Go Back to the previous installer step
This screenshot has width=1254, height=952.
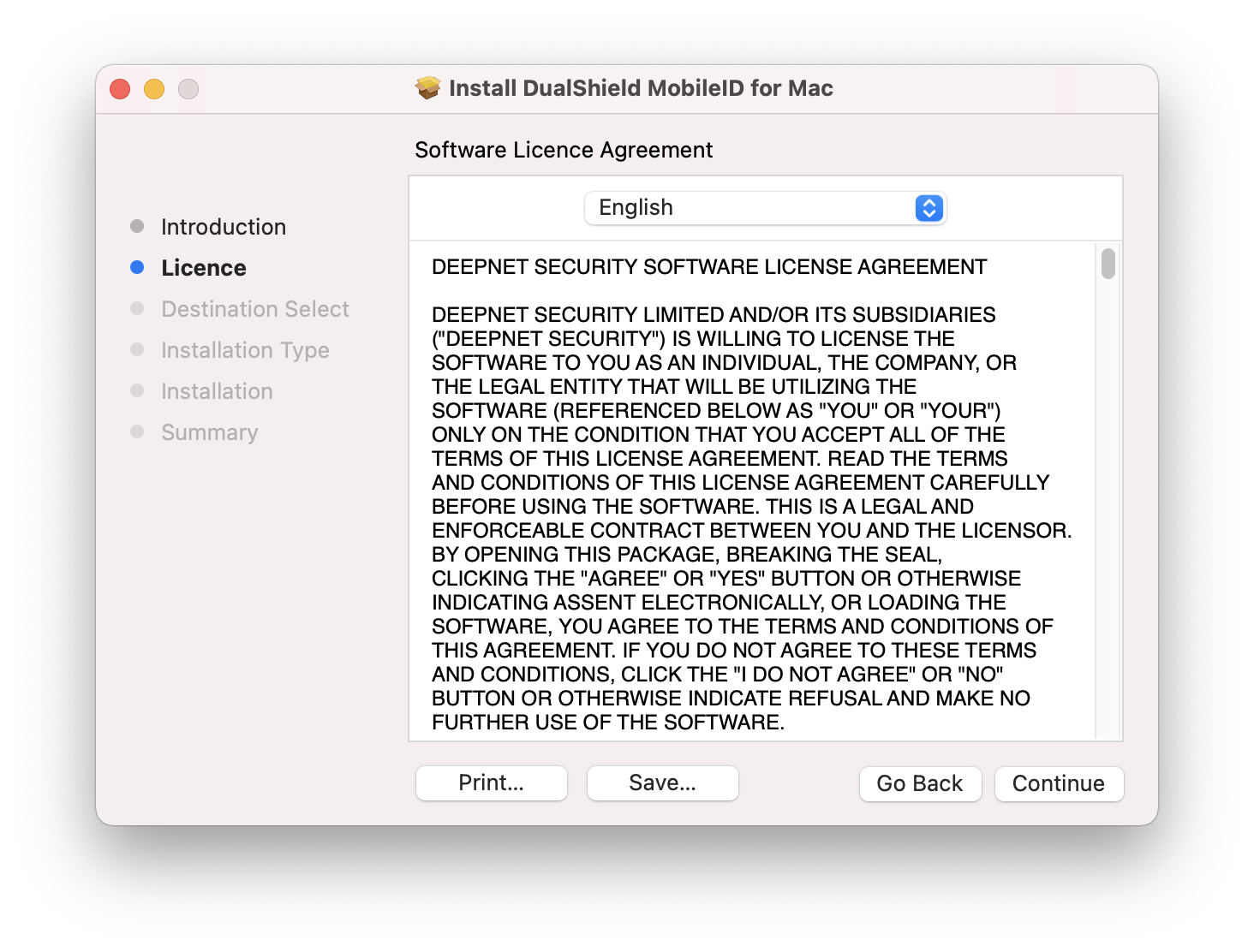point(919,784)
